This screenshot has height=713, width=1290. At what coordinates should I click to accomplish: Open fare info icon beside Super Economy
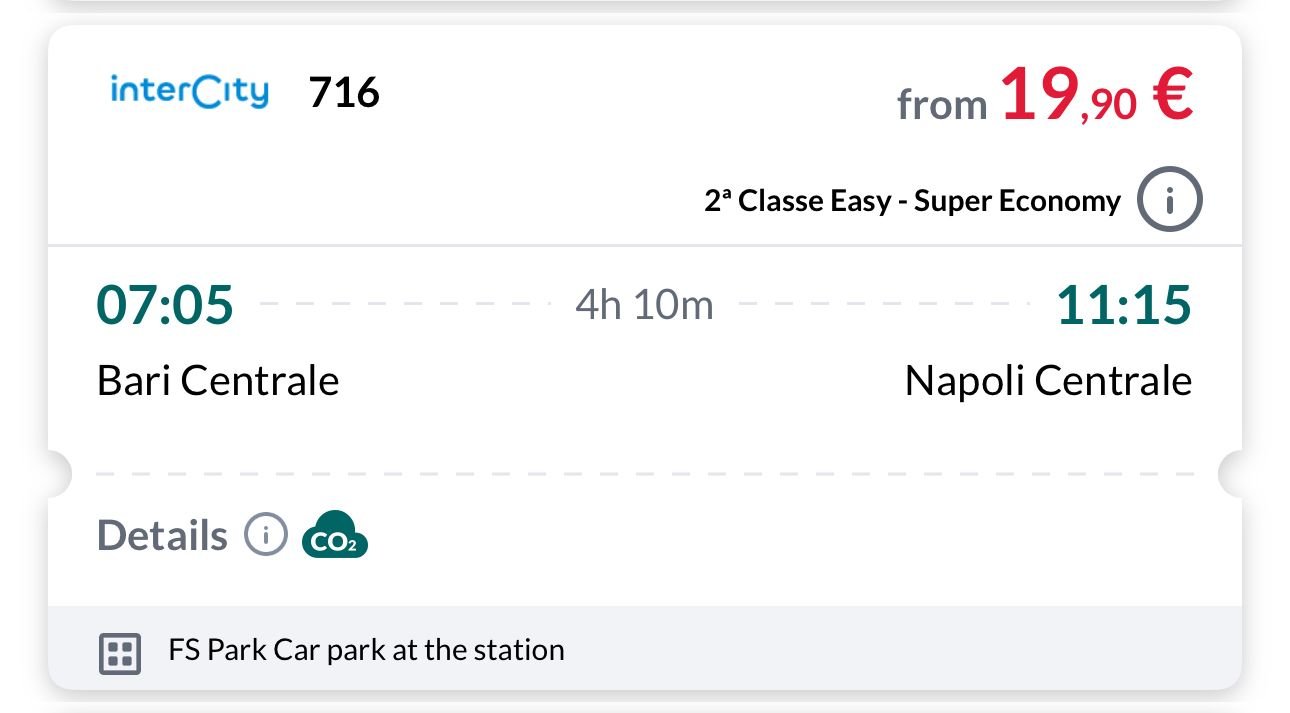point(1169,201)
